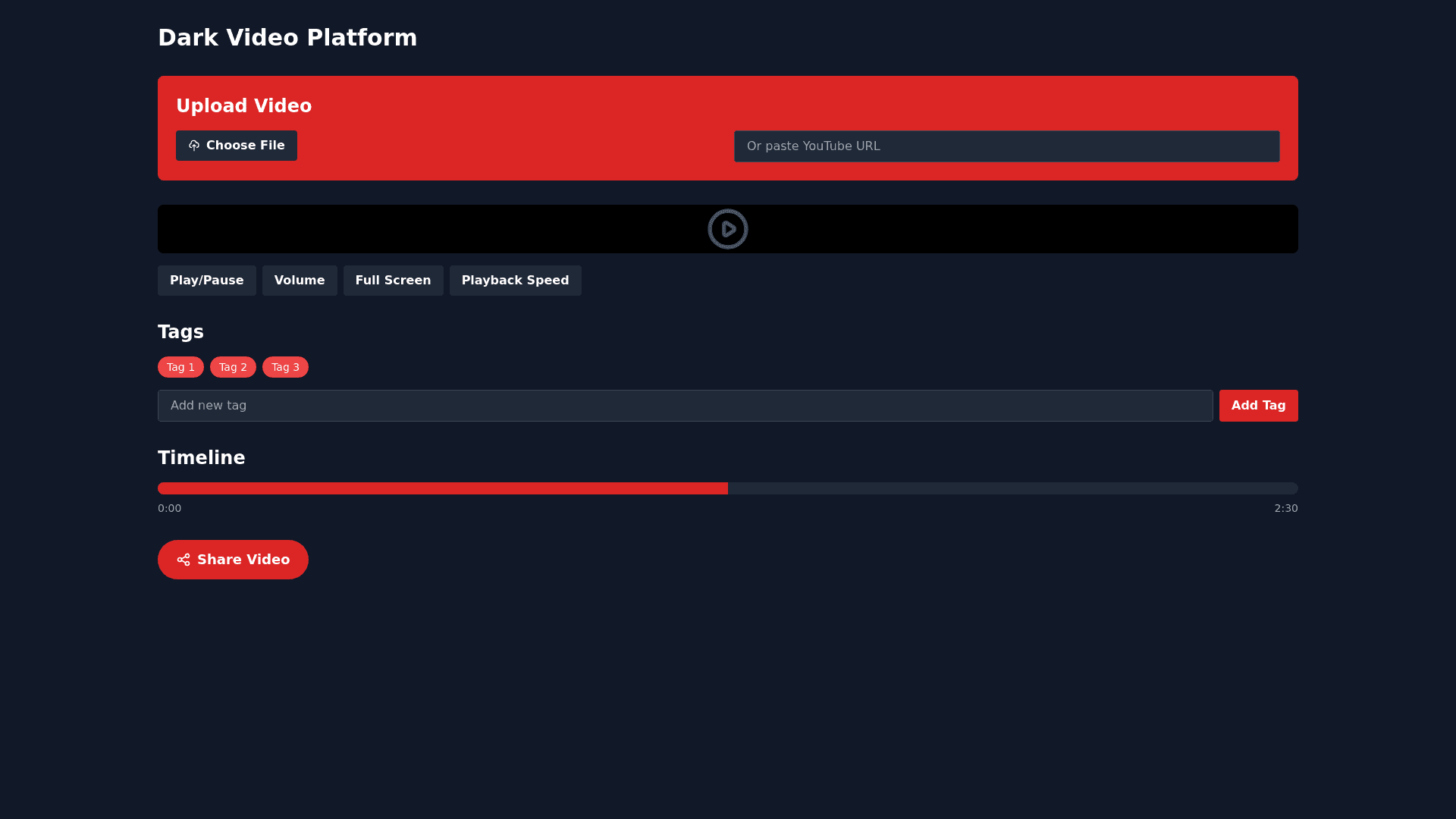Click the share icon in the Share Video button

tap(184, 560)
